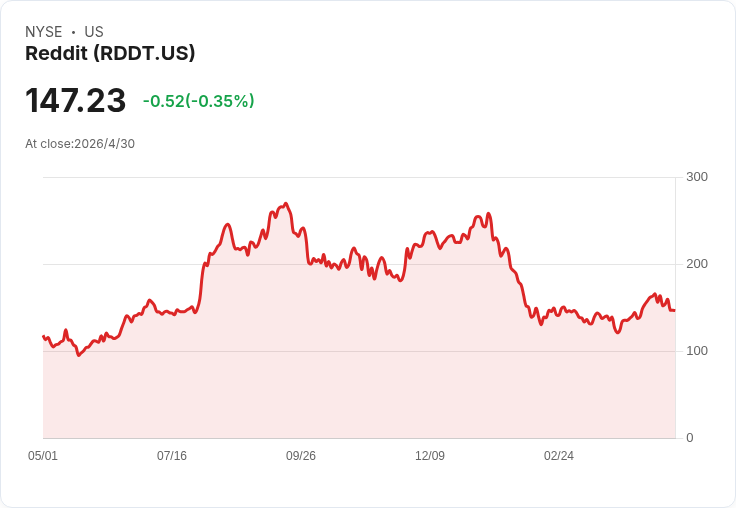Click the 07/16 date axis label
Image resolution: width=736 pixels, height=508 pixels.
(x=172, y=455)
